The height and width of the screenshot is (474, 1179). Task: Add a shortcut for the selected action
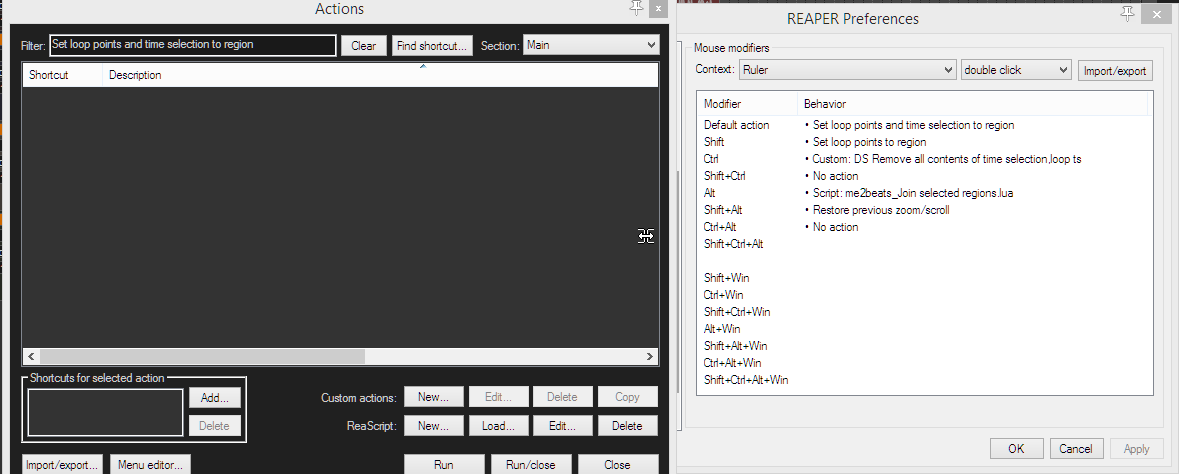[x=214, y=397]
